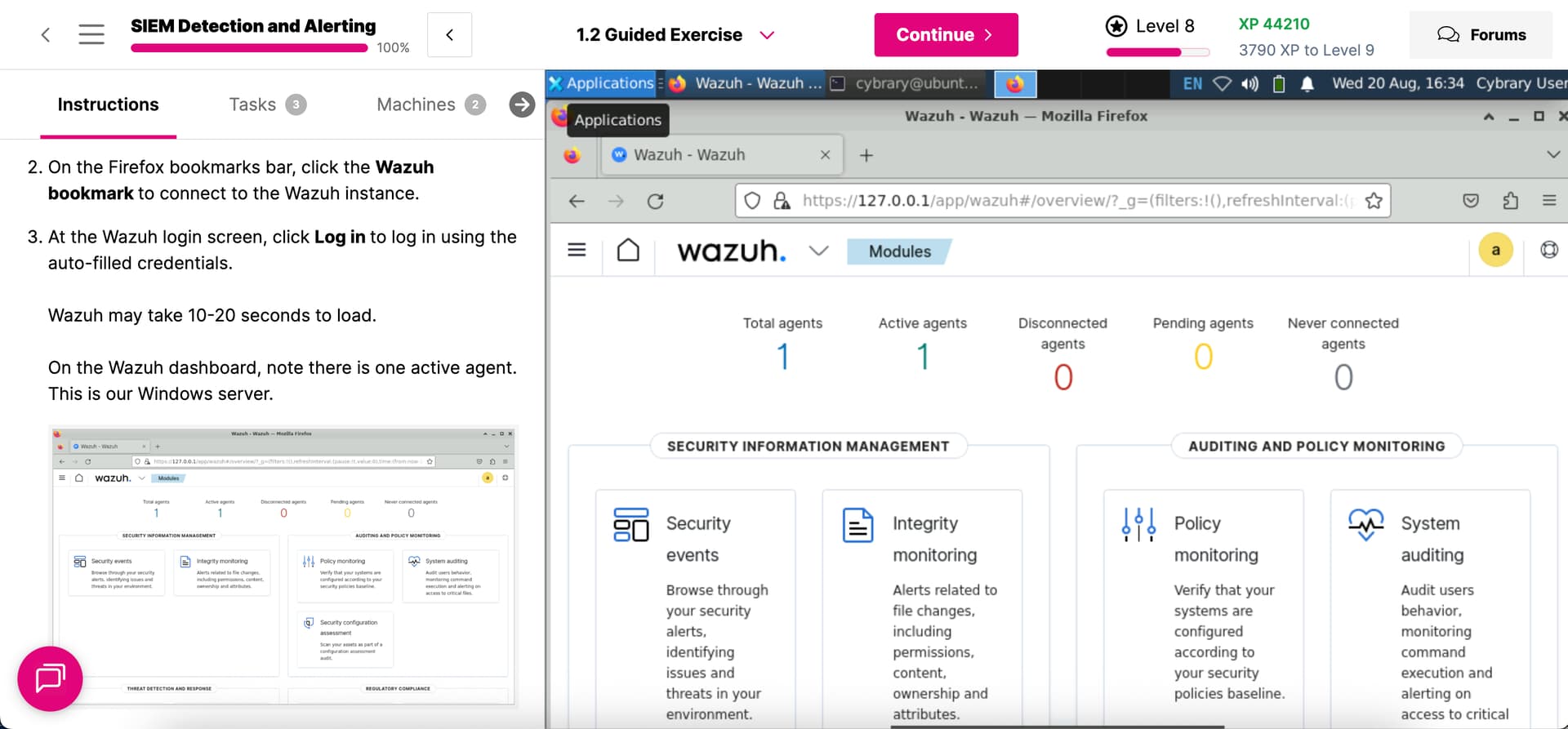The height and width of the screenshot is (729, 1568).
Task: Open the course outline hamburger menu
Action: (91, 34)
